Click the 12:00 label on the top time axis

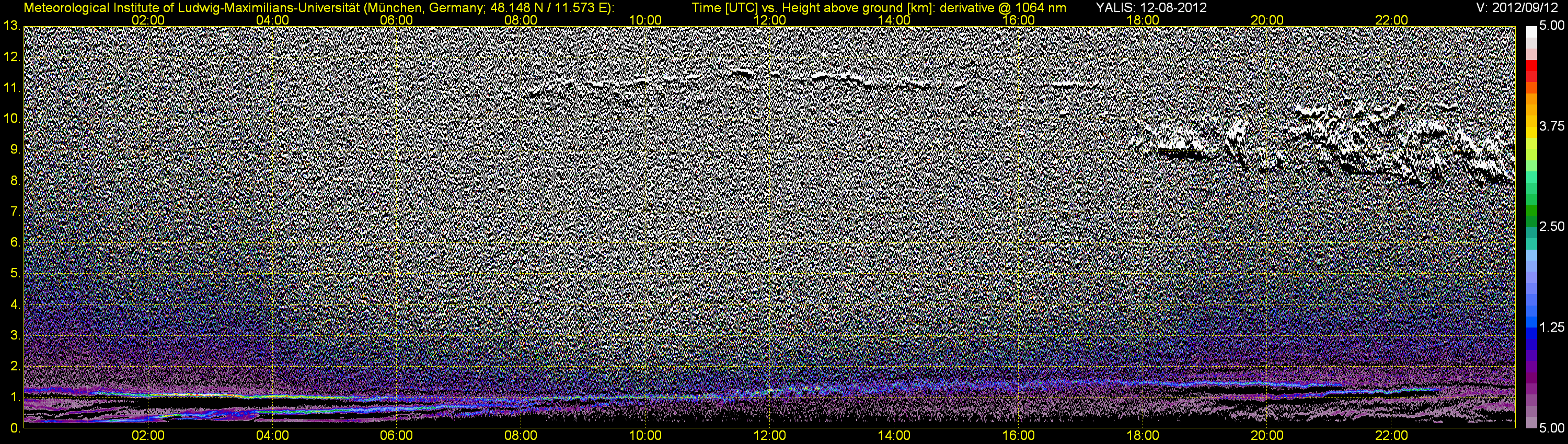point(769,20)
